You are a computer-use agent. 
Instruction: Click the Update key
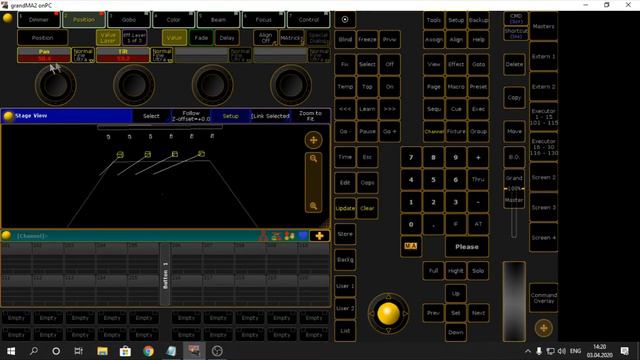click(345, 208)
